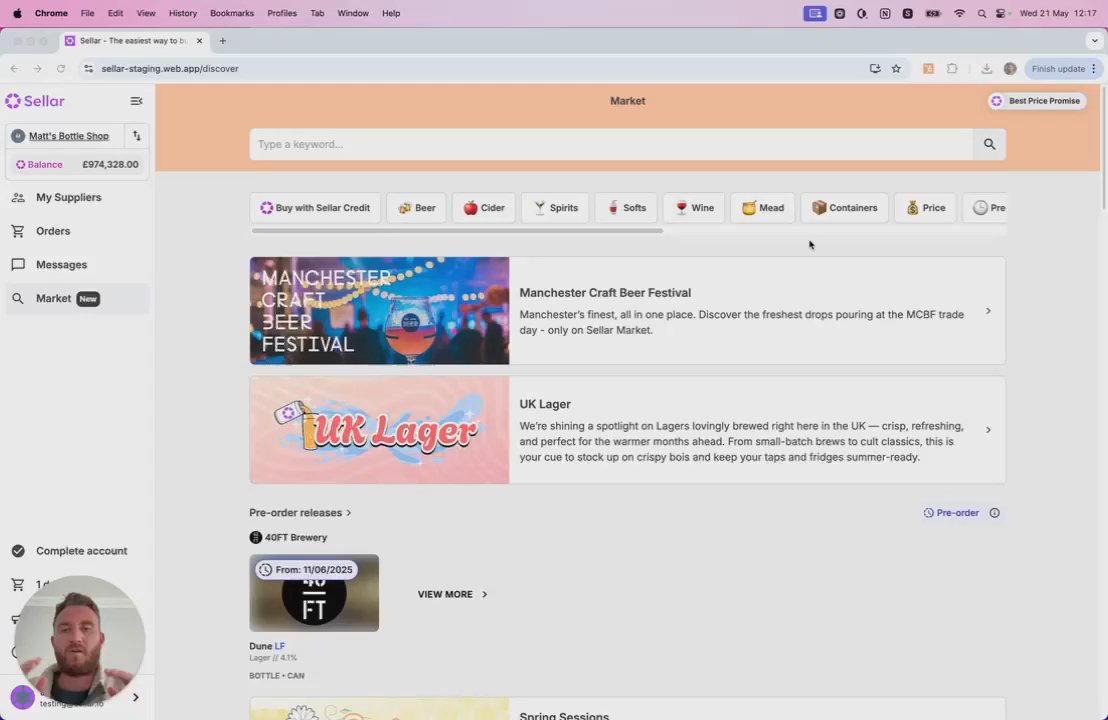Screen dimensions: 1108x720
Task: Open 40FT Brewery supplier link
Action: pos(288,537)
